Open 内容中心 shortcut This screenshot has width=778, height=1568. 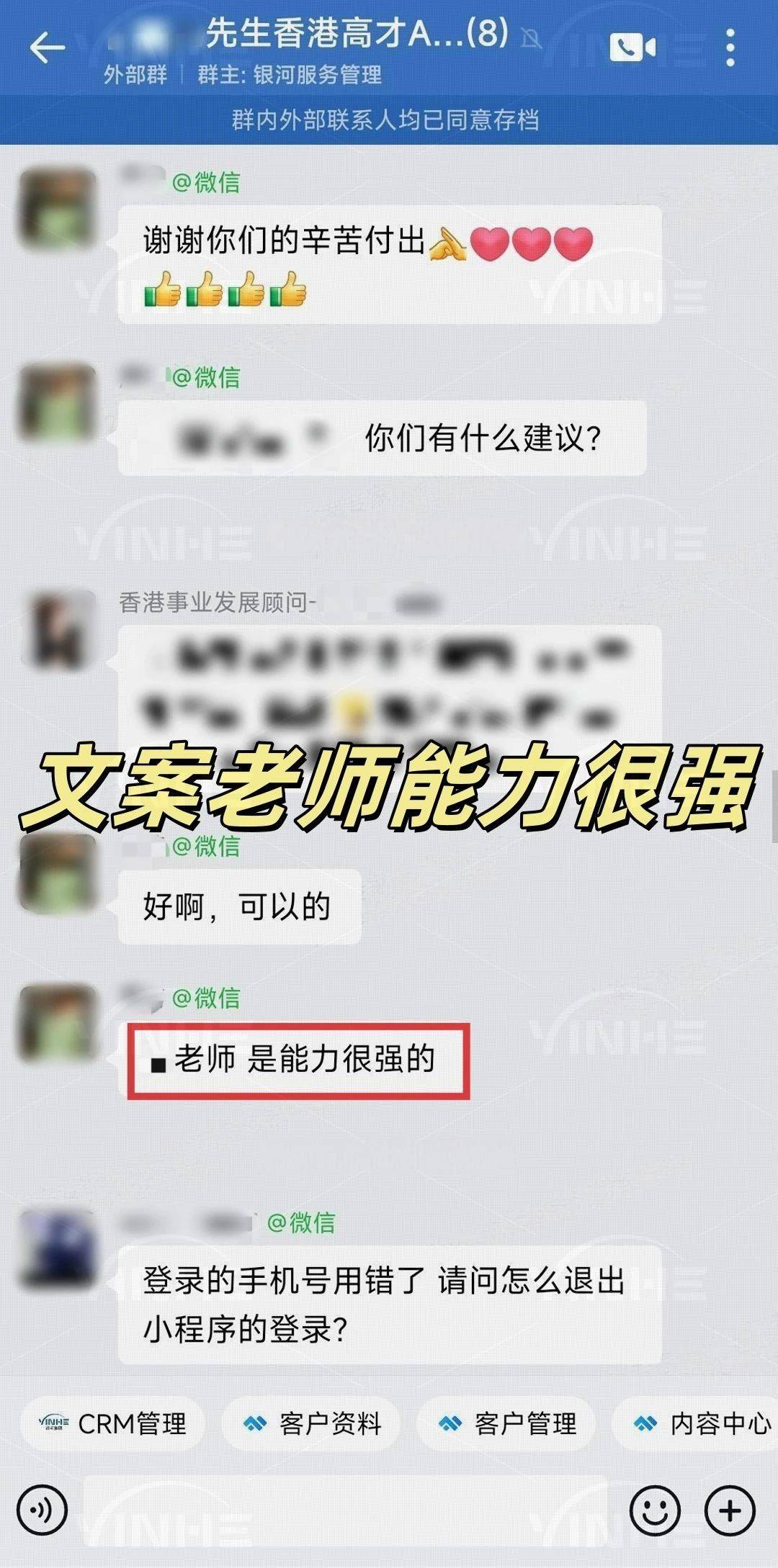[695, 1423]
